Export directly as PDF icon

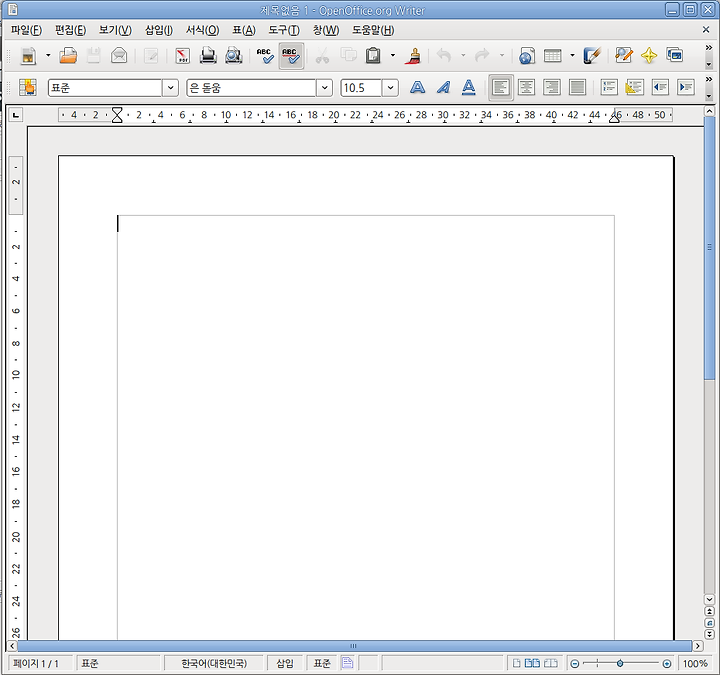183,56
